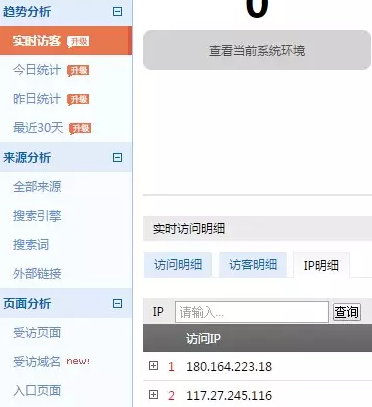The image size is (372, 407).
Task: Open 受访域名 report
Action: [37, 361]
